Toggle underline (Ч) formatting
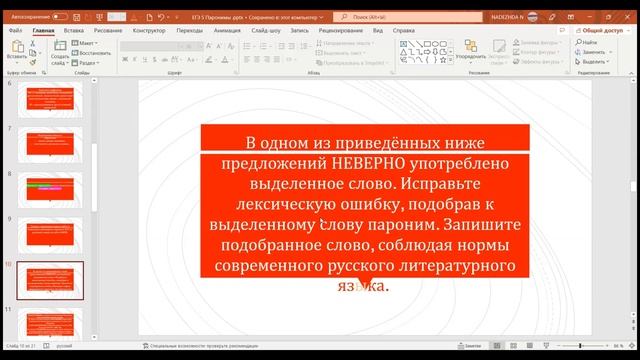The width and height of the screenshot is (640, 360). [x=144, y=60]
